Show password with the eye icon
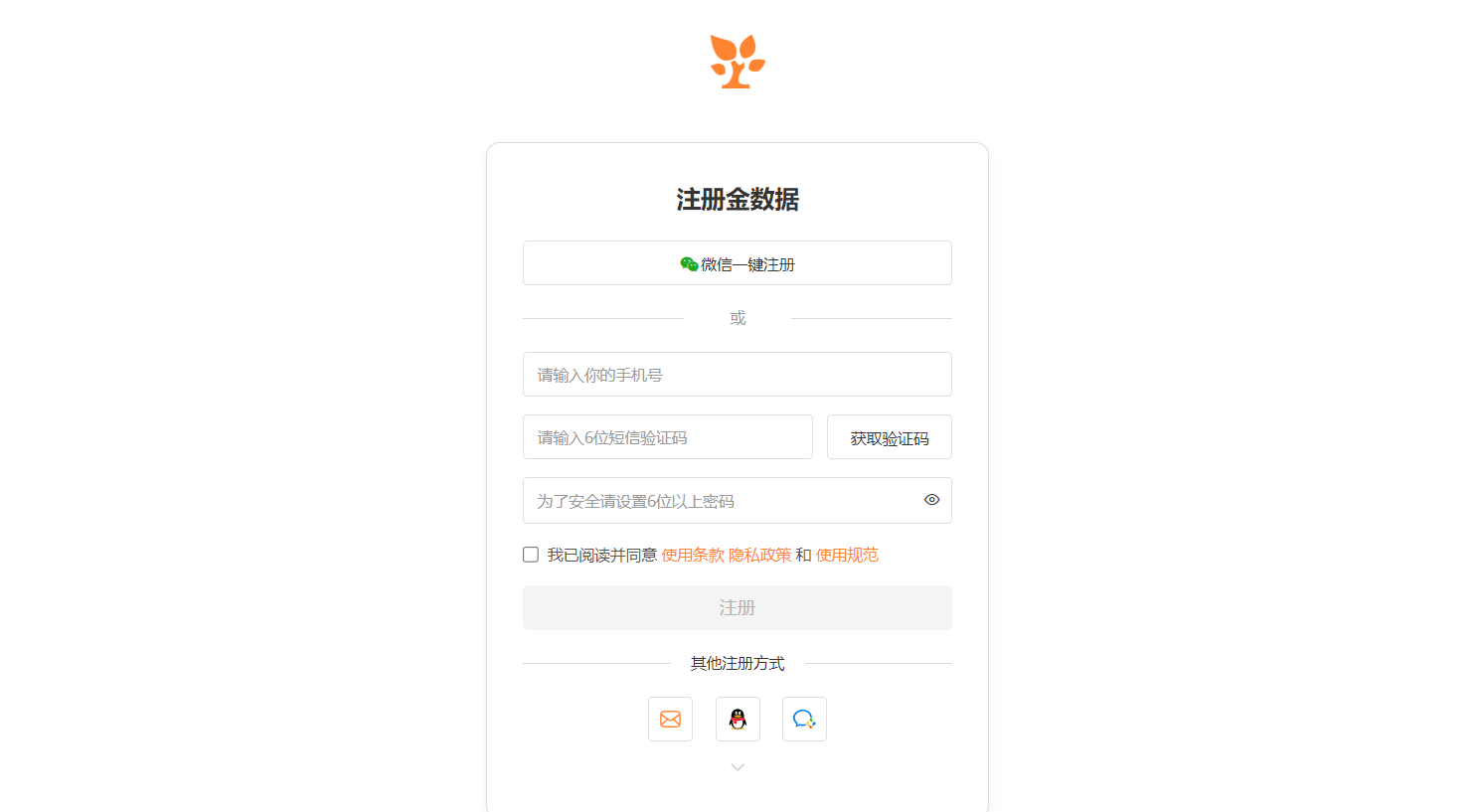1482x812 pixels. (x=931, y=500)
